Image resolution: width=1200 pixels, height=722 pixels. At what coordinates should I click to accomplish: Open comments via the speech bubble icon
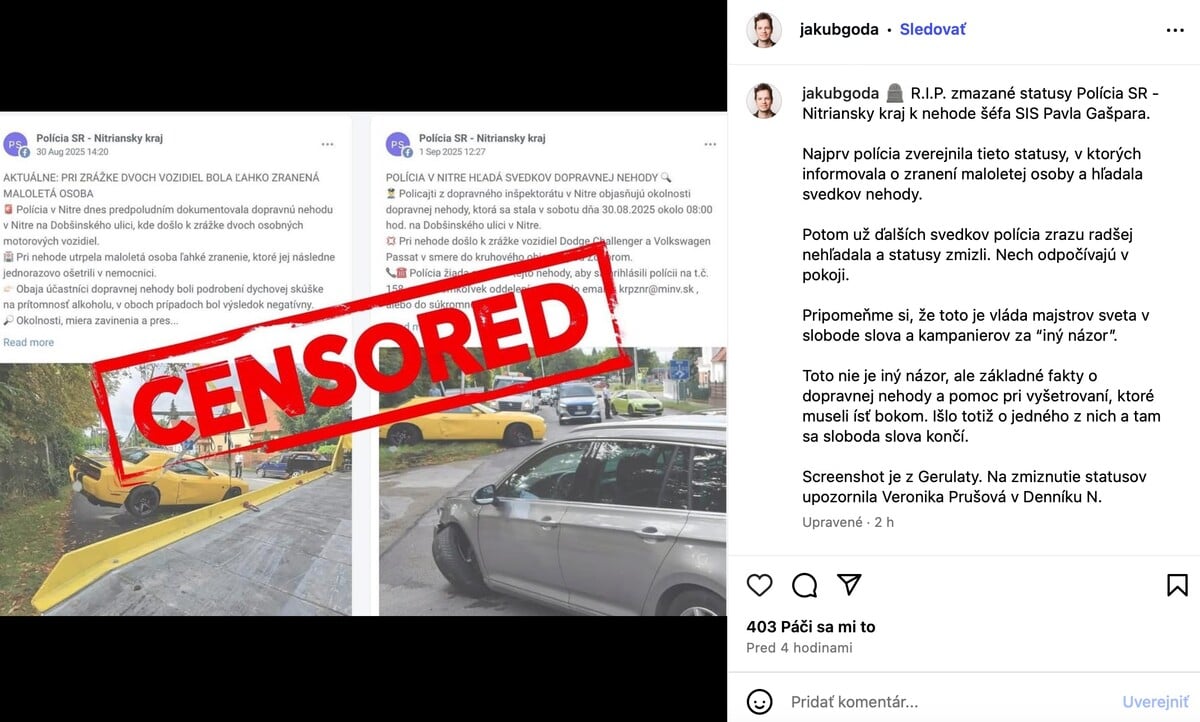point(805,585)
